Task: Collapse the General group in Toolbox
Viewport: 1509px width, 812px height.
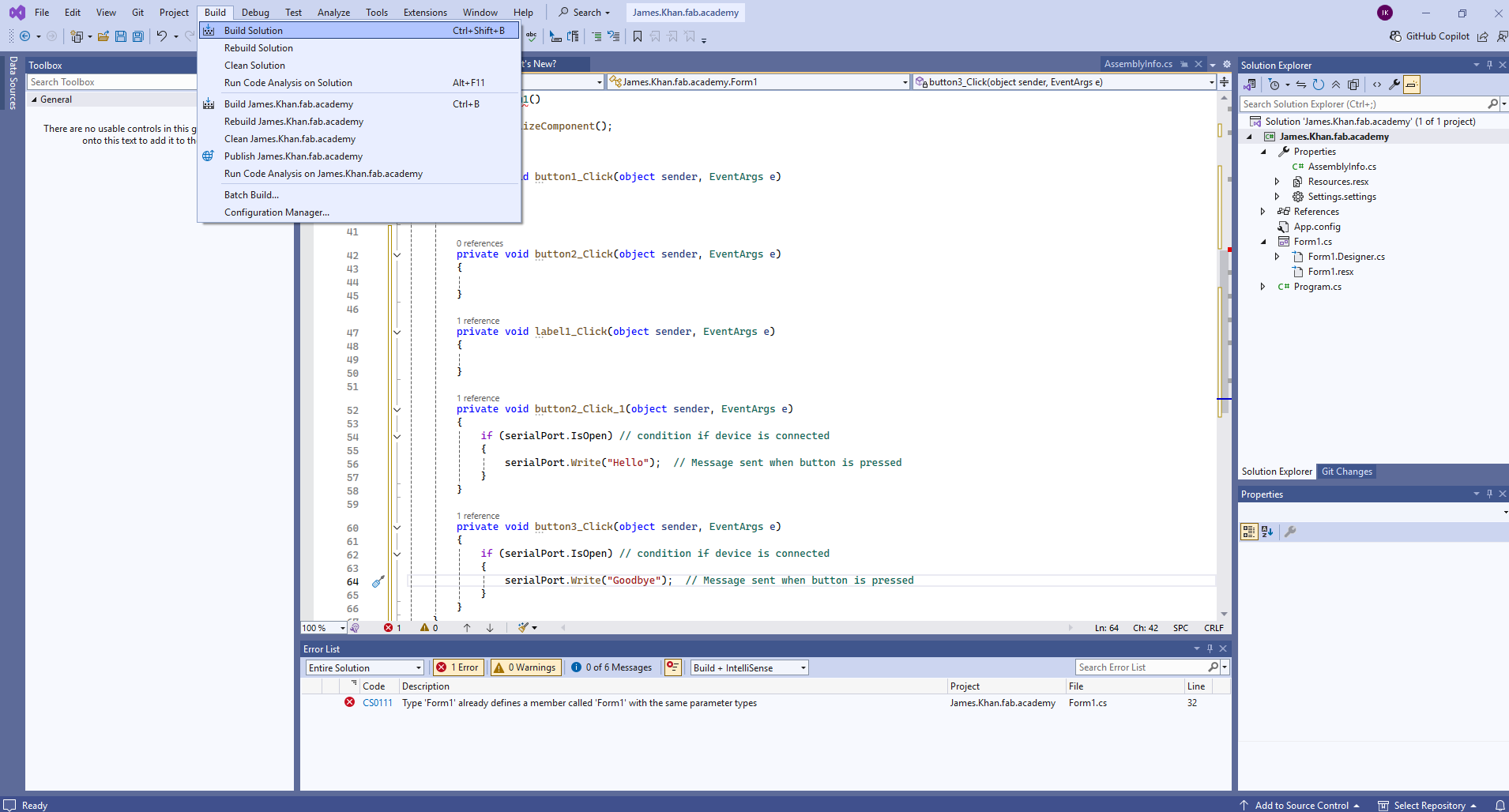Action: (x=34, y=100)
